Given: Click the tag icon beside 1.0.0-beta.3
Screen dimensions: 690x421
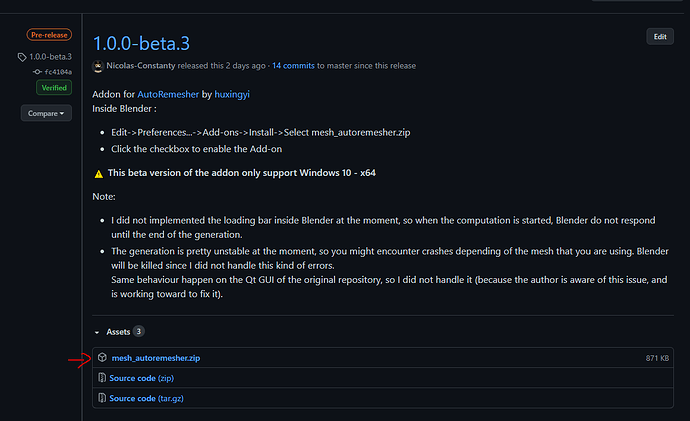Looking at the screenshot, I should (22, 57).
